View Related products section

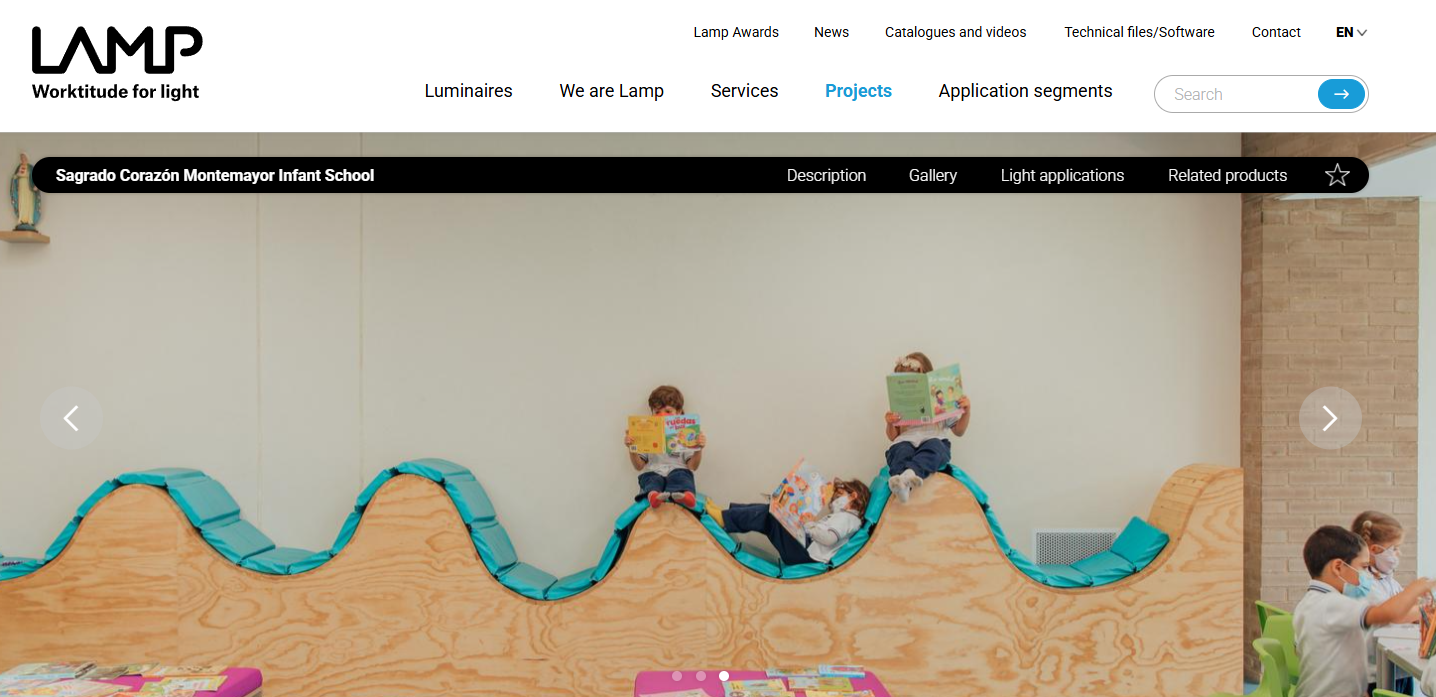1227,175
